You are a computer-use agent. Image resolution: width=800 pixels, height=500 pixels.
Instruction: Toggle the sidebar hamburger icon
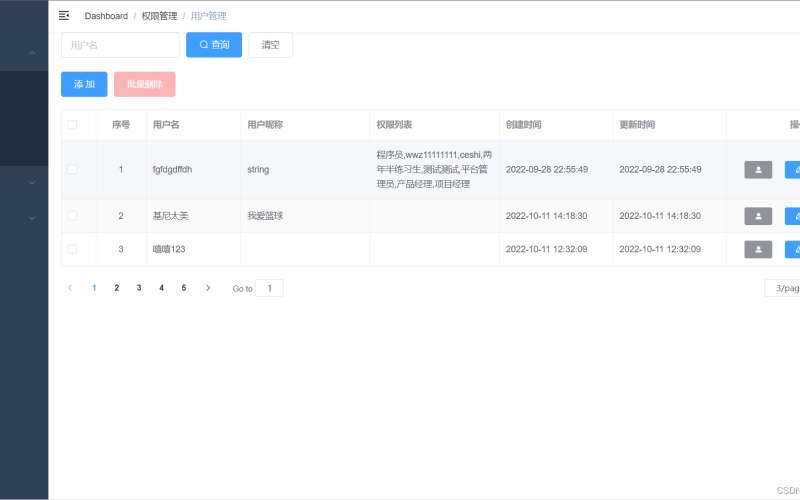pyautogui.click(x=64, y=16)
